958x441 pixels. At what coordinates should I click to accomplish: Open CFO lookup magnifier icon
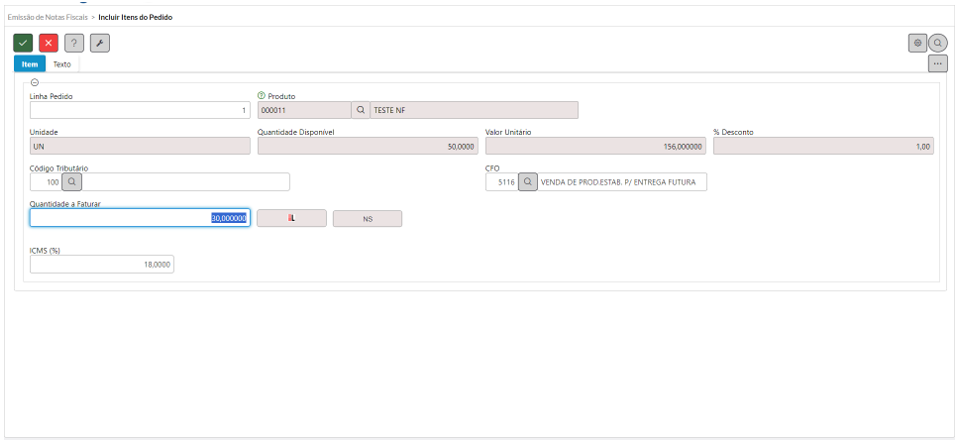528,182
